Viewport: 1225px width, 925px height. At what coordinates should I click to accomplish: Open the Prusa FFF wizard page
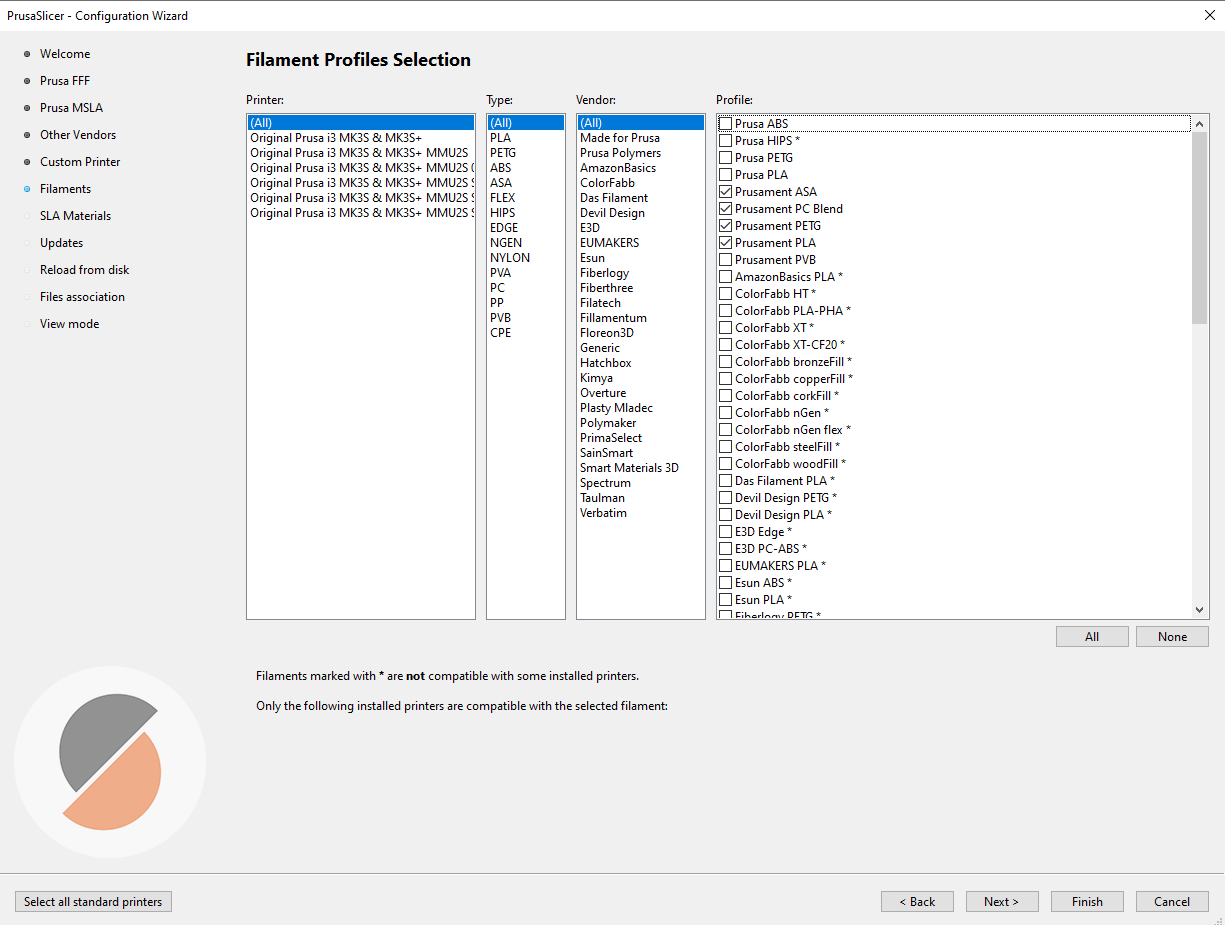point(65,81)
